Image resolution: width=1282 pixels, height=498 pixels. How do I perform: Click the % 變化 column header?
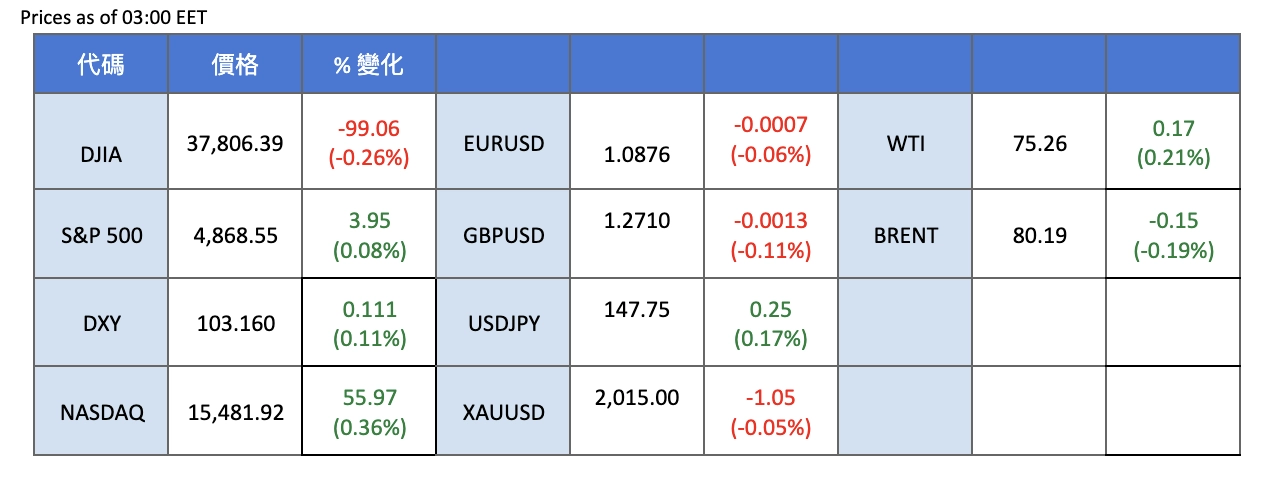click(x=368, y=66)
